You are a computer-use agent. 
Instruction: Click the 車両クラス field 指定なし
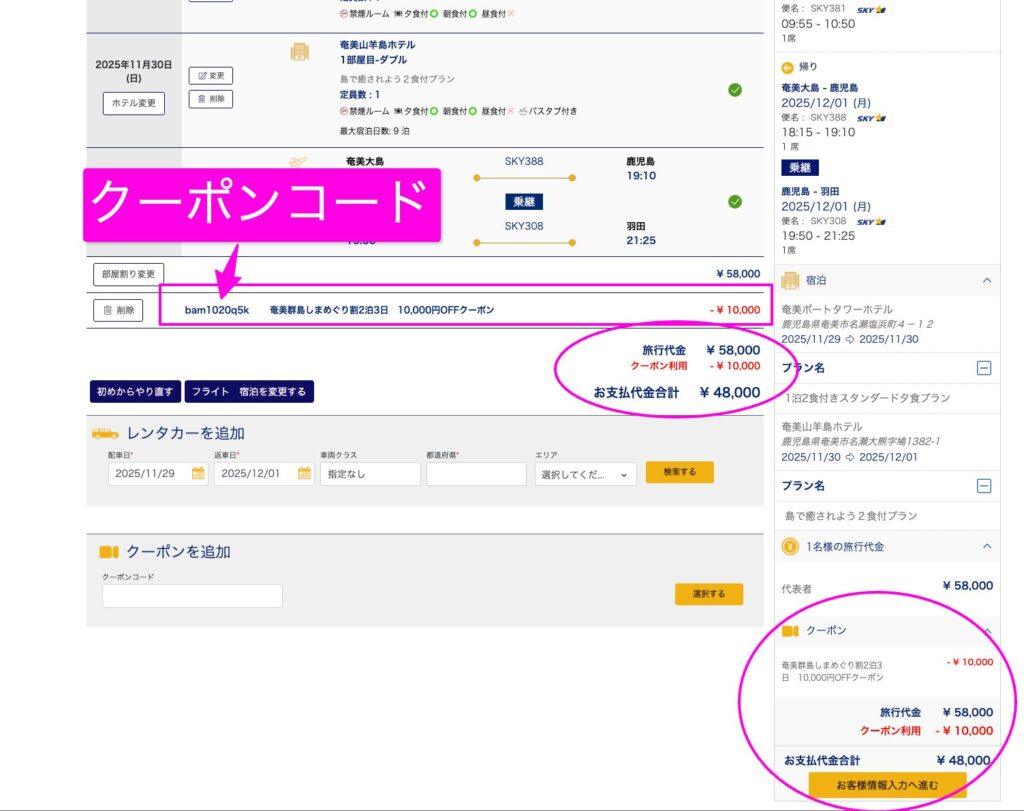coord(370,473)
